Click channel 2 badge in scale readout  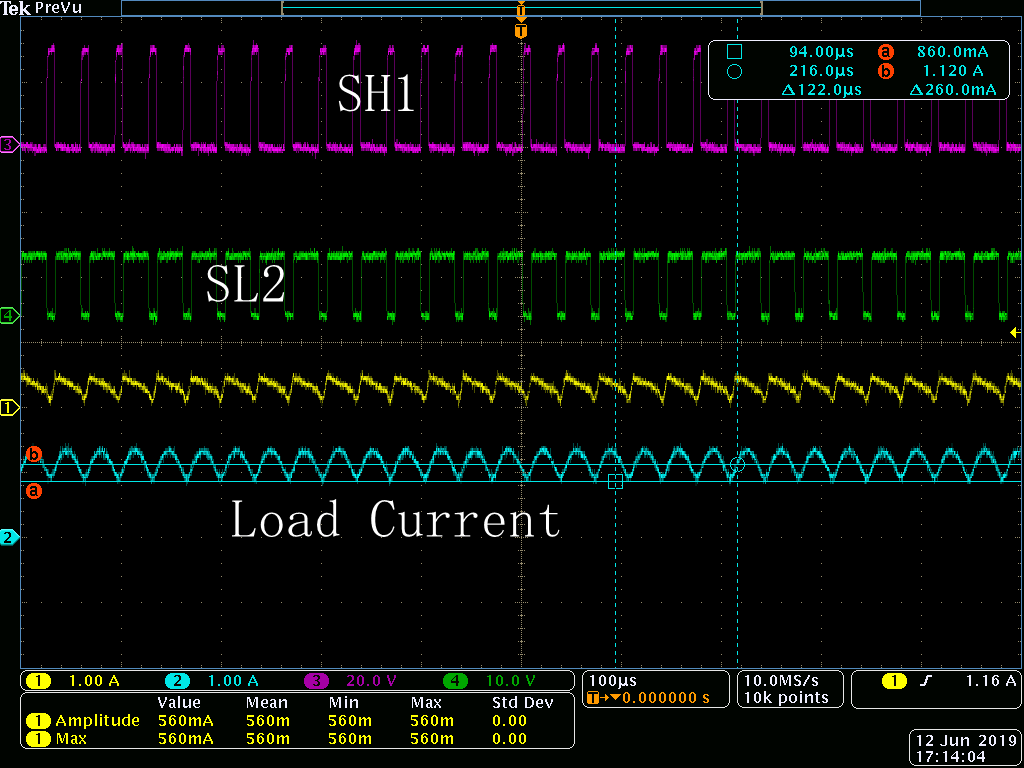click(x=177, y=681)
